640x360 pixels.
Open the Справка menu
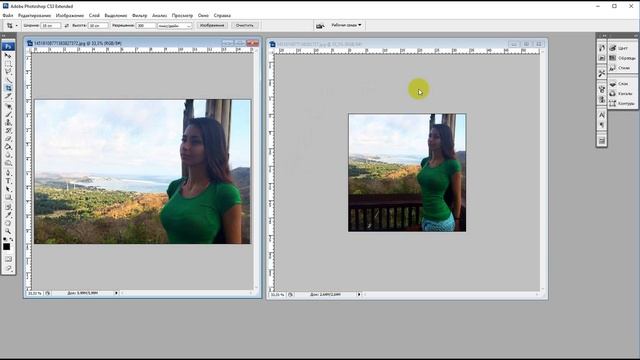[x=222, y=16]
